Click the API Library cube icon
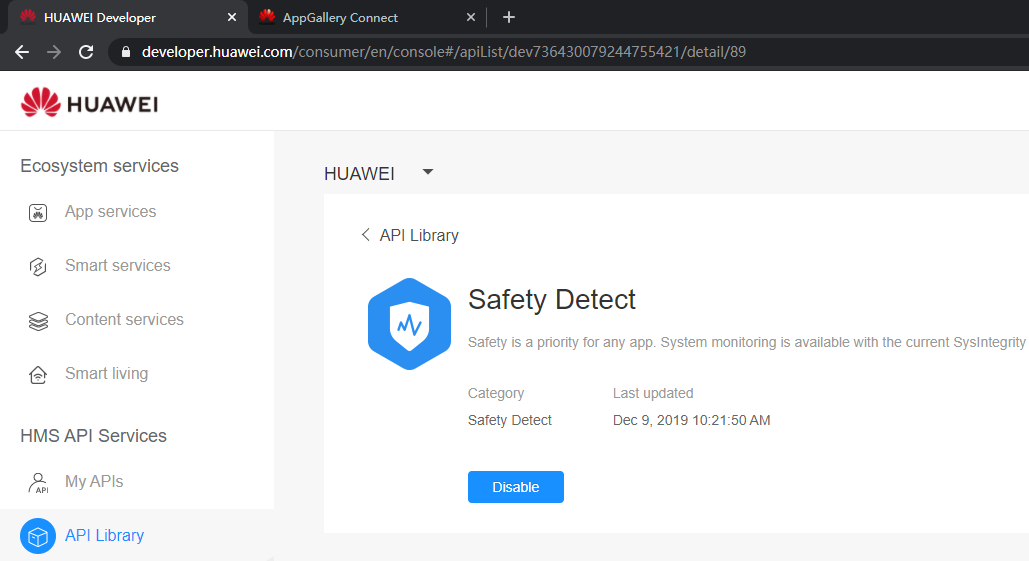The width and height of the screenshot is (1029, 561). coord(38,536)
